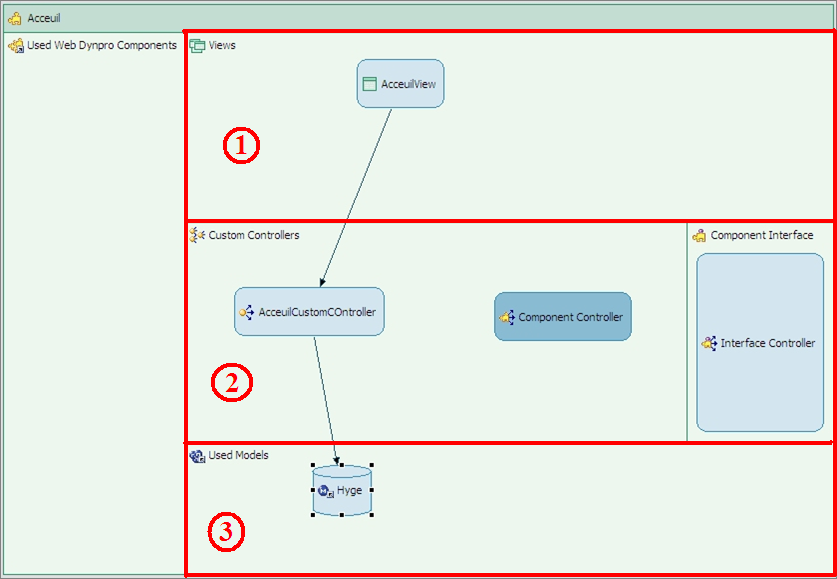The height and width of the screenshot is (579, 837).
Task: Click the Custom Controllers section icon
Action: (197, 235)
